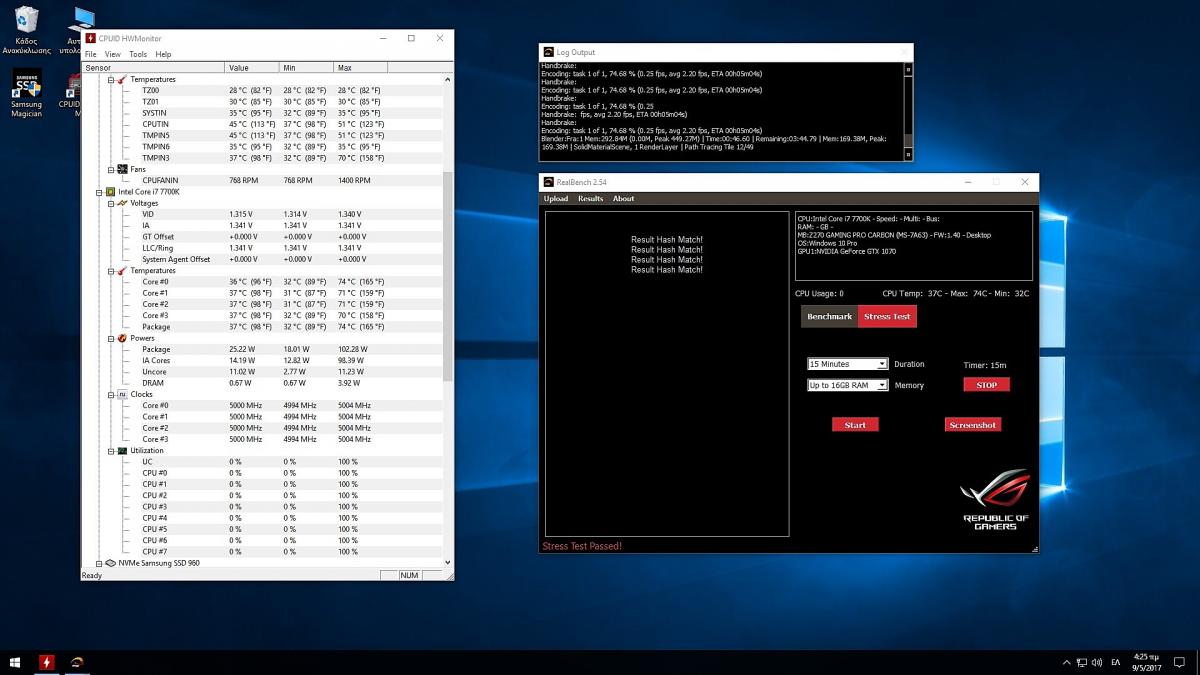Click the keyboard language indicator in tray
The height and width of the screenshot is (675, 1200).
point(1116,662)
